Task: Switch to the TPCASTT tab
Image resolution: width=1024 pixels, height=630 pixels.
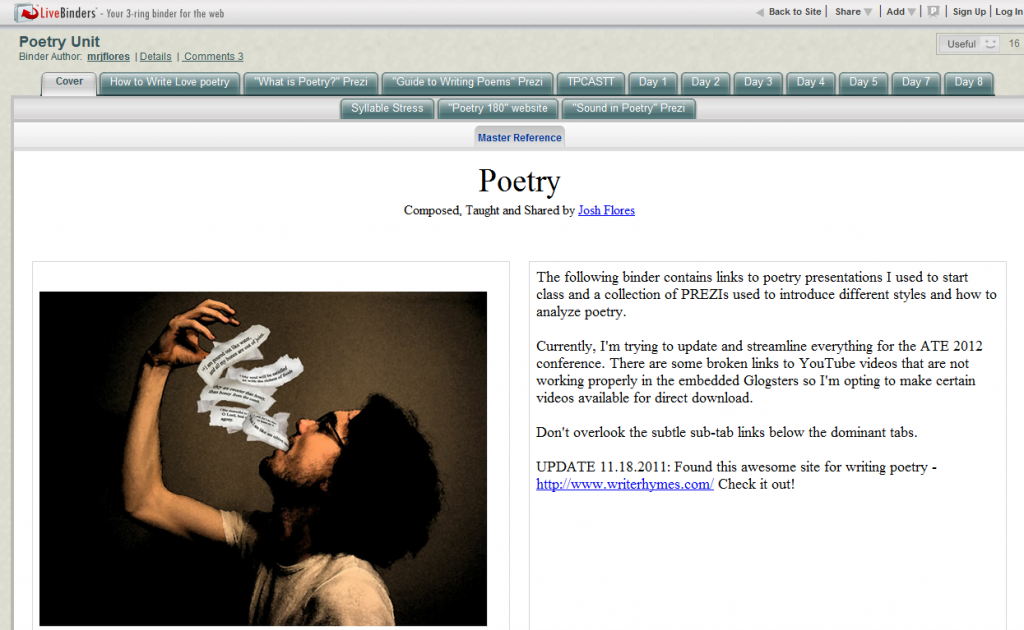Action: click(591, 82)
